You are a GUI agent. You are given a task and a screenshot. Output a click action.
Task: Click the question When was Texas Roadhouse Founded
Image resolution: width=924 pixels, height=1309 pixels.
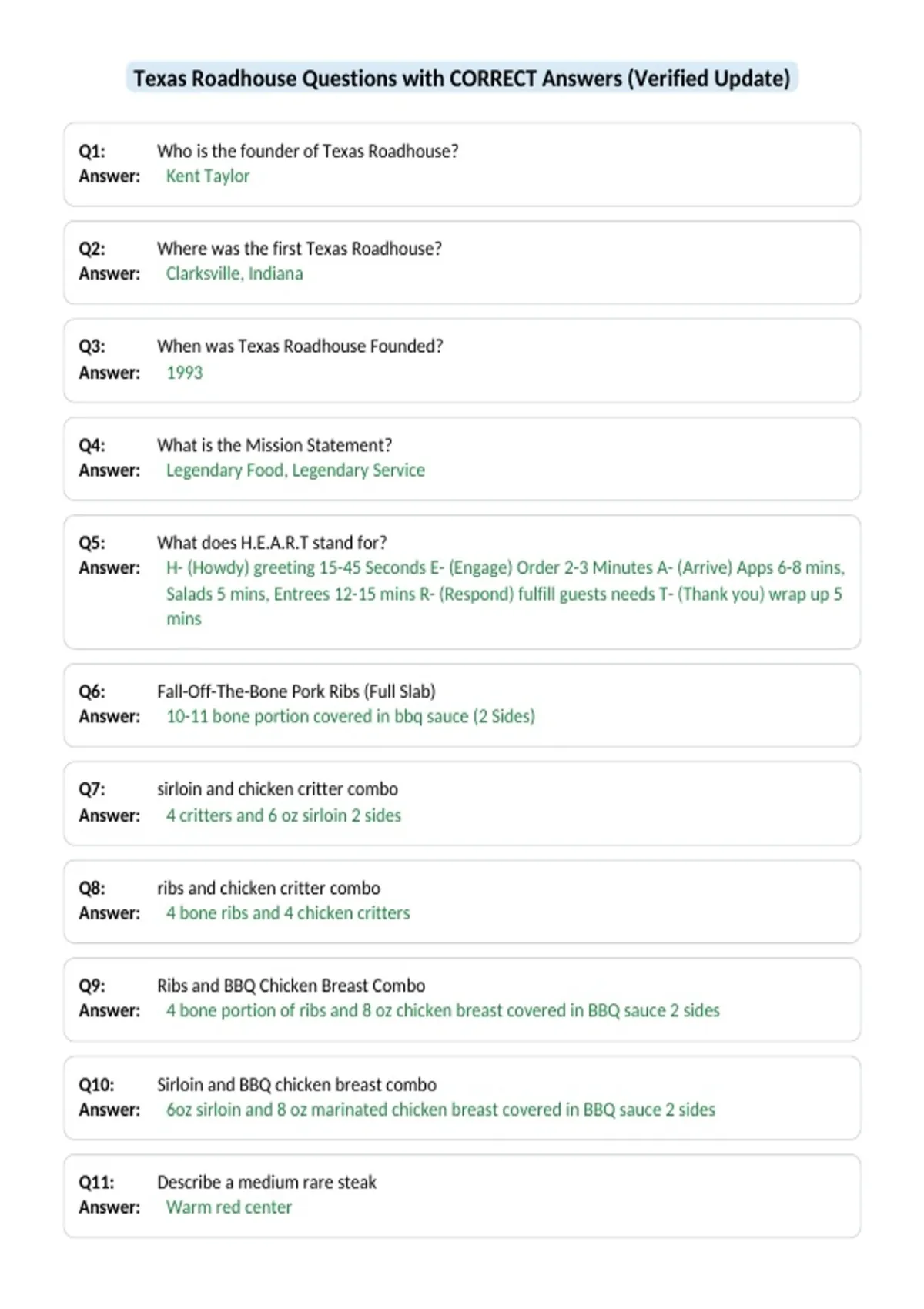point(300,346)
